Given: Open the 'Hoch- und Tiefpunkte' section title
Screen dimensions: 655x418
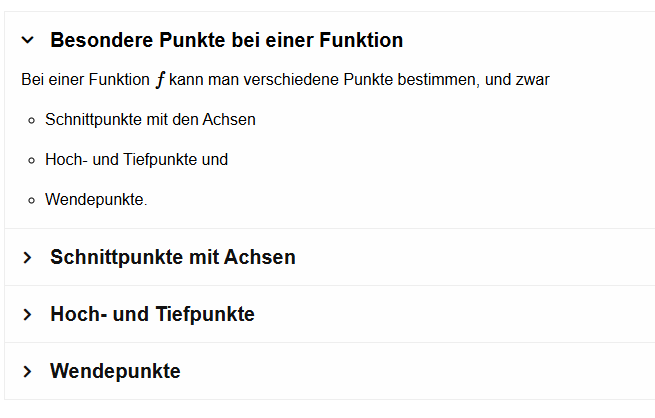Looking at the screenshot, I should tap(152, 314).
